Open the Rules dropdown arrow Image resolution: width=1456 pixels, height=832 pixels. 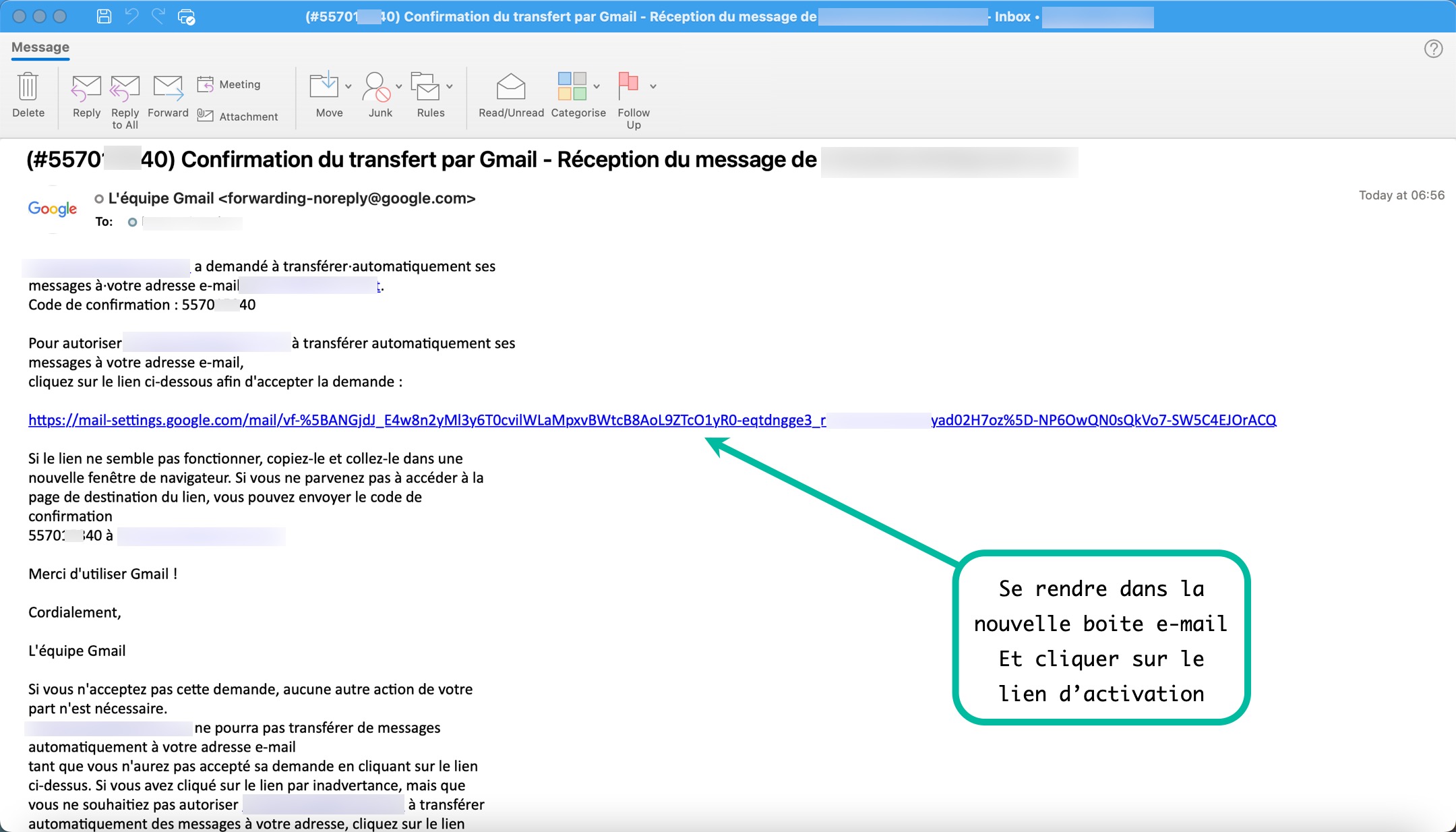(x=450, y=86)
